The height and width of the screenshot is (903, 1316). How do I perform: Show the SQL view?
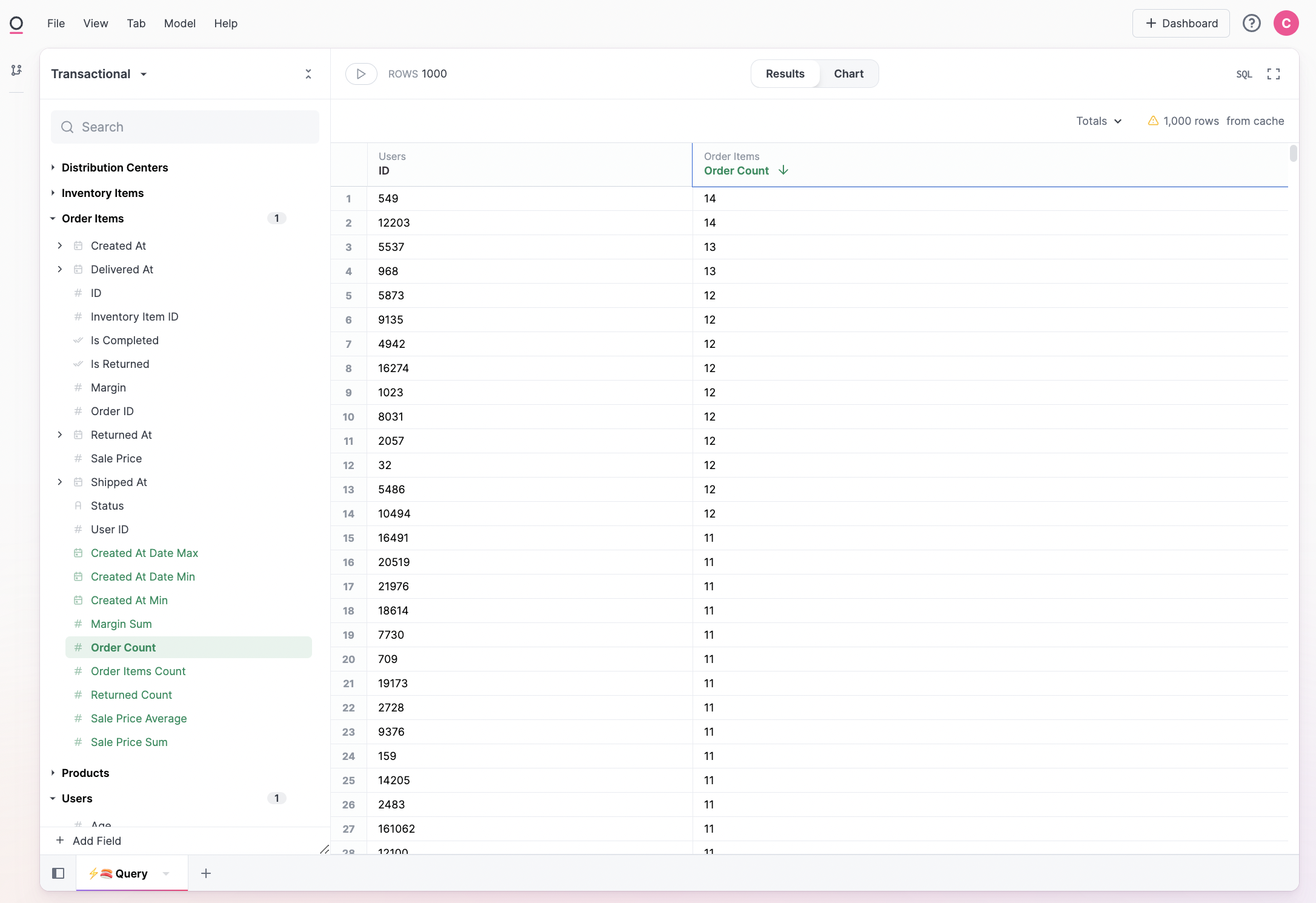[x=1244, y=74]
